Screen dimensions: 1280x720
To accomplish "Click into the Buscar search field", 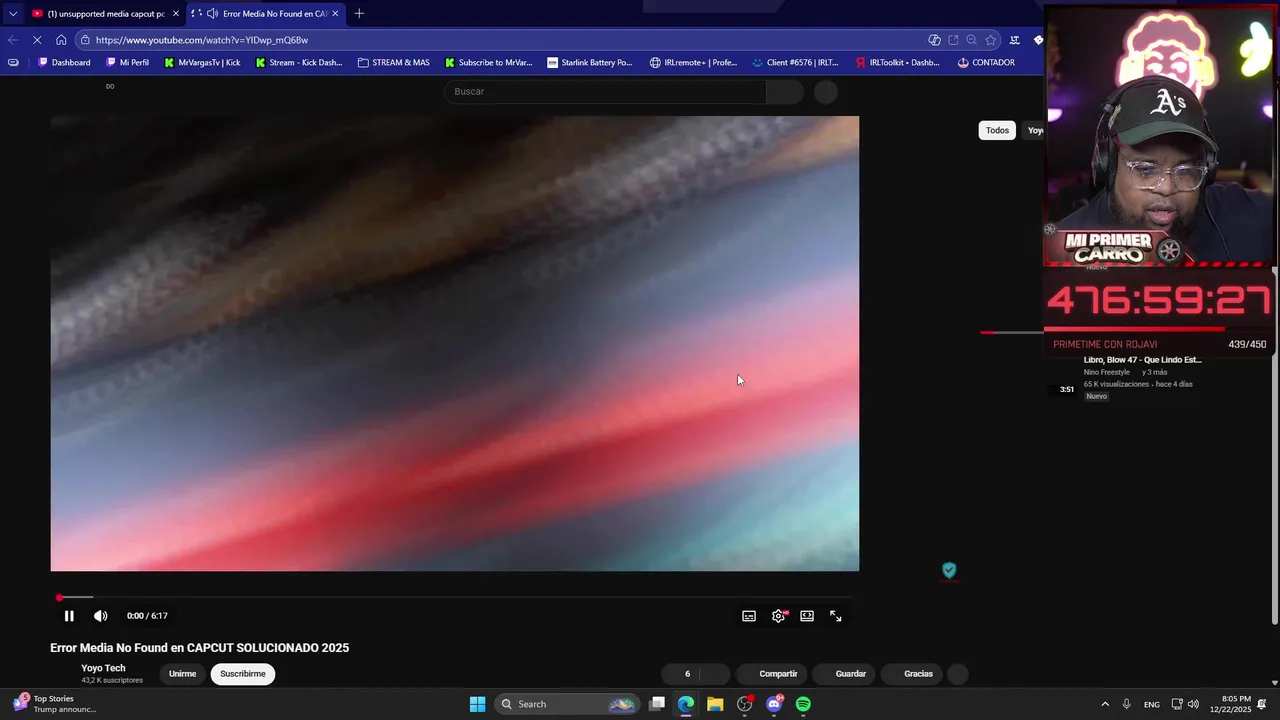I will click(x=605, y=92).
